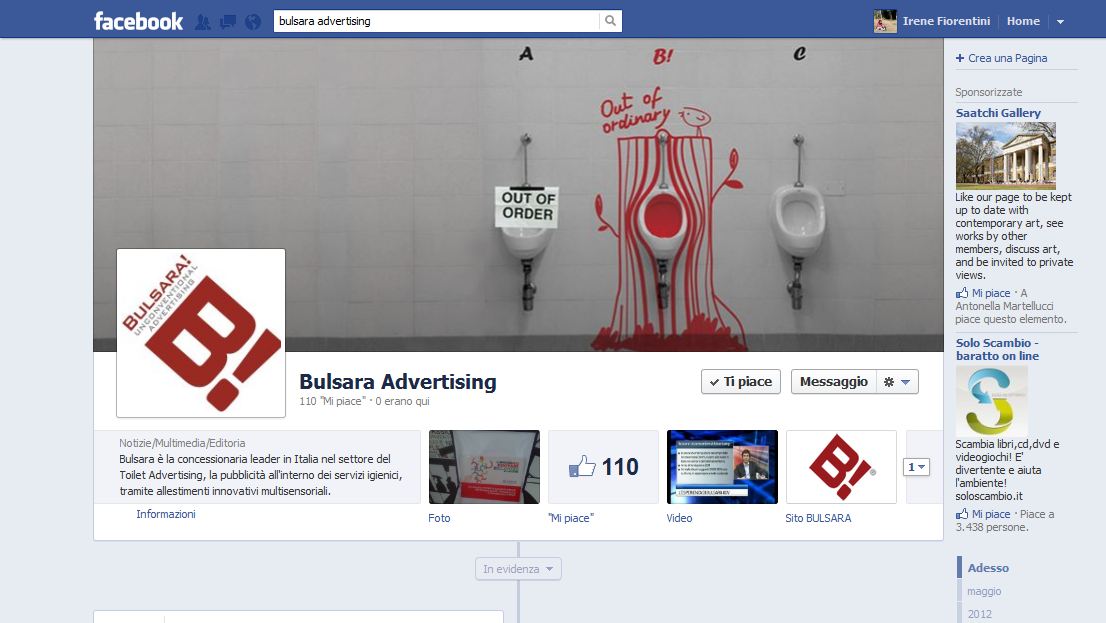
Task: Toggle the Ti piace button for Bulsara Advertising
Action: 740,381
